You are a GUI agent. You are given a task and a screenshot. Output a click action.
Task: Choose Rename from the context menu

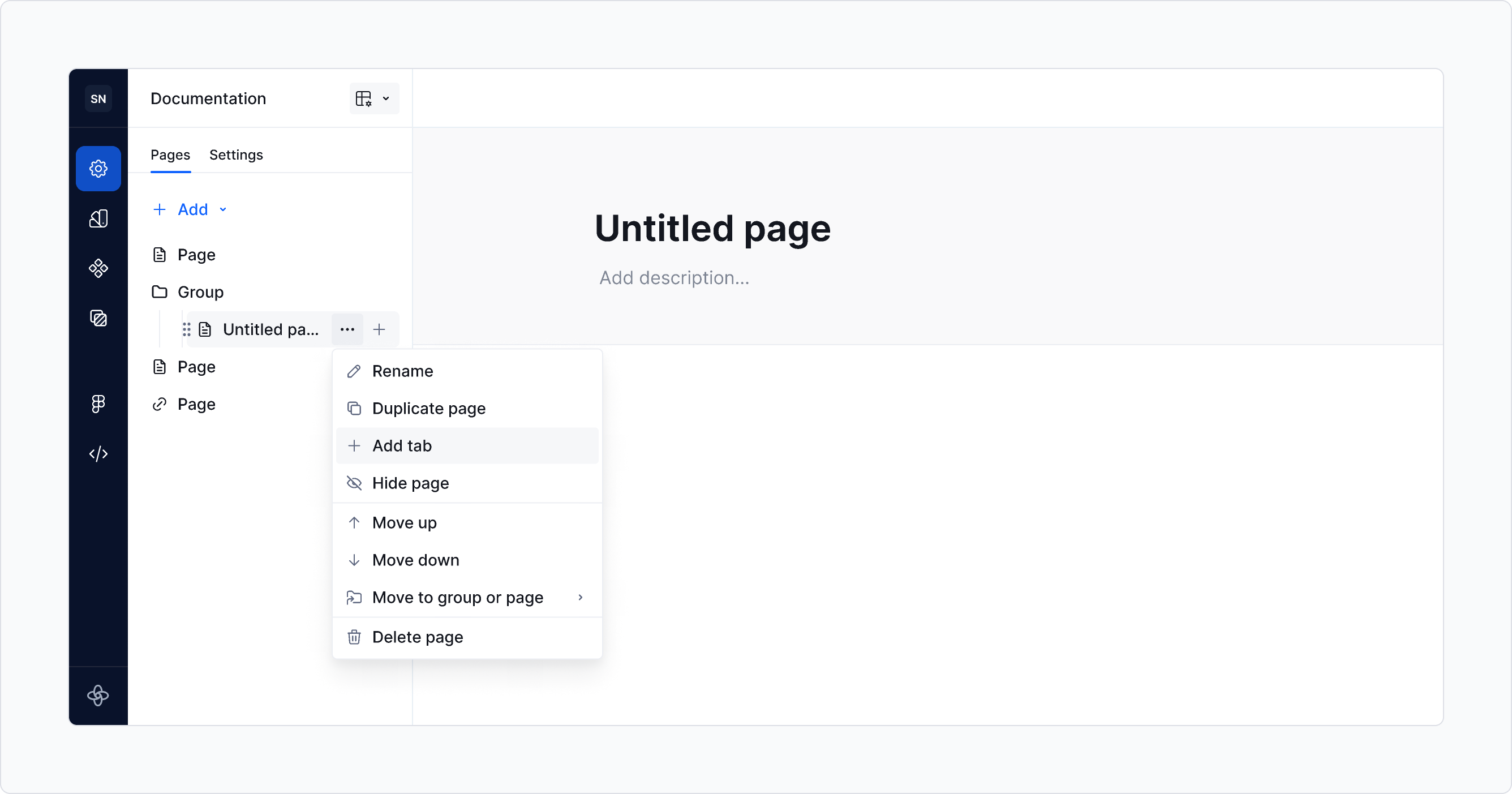coord(403,370)
